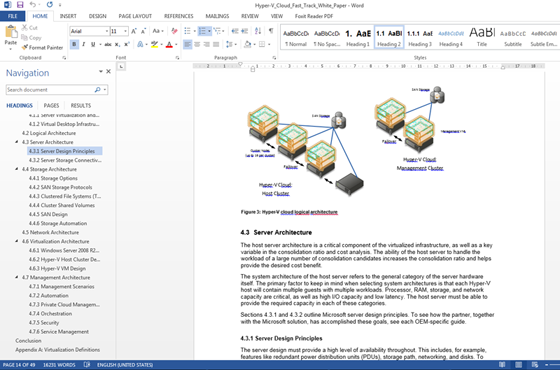
Task: Decrease the paragraph indent
Action: (x=235, y=31)
